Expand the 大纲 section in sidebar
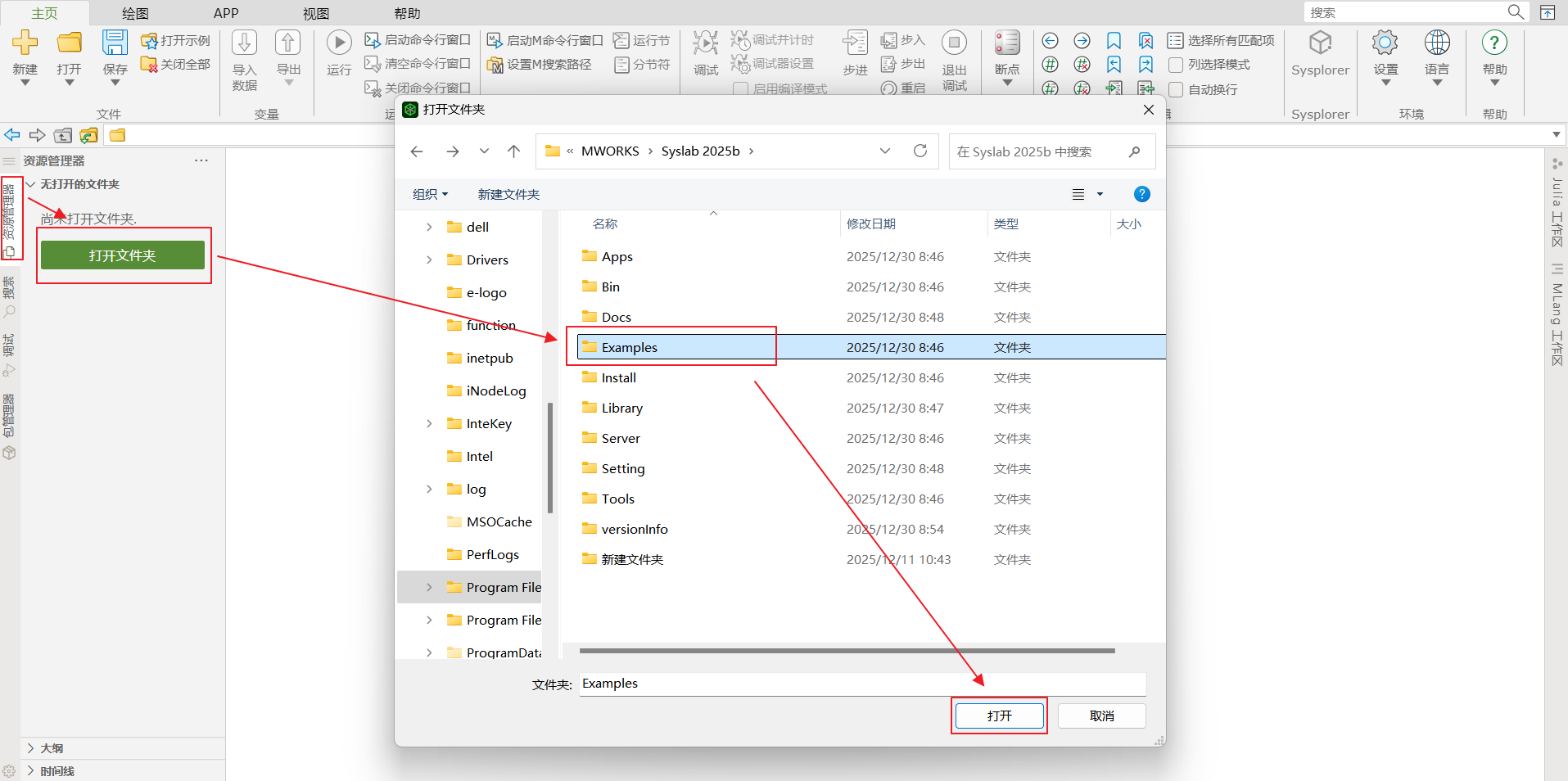Viewport: 1568px width, 781px height. (31, 748)
